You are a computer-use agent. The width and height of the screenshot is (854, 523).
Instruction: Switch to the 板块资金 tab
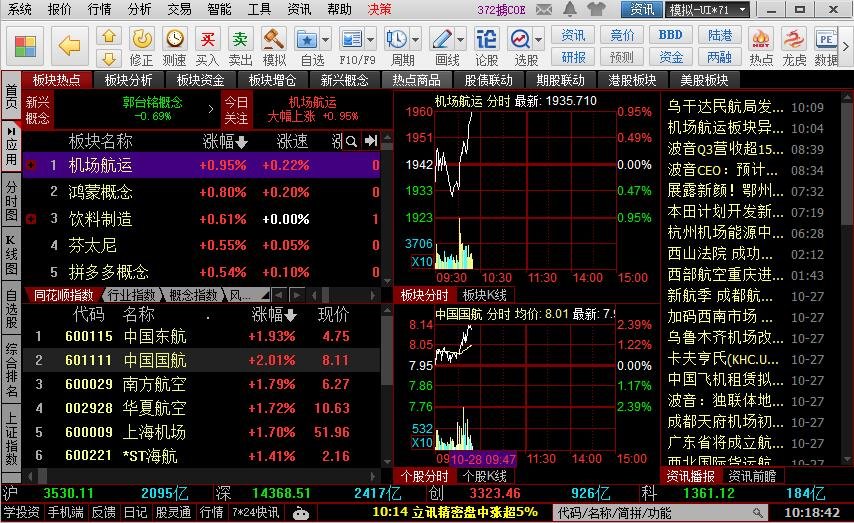pyautogui.click(x=200, y=80)
